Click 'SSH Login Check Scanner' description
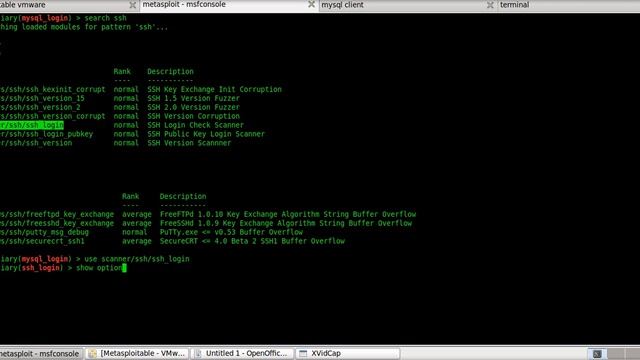This screenshot has height=360, width=640. point(196,125)
